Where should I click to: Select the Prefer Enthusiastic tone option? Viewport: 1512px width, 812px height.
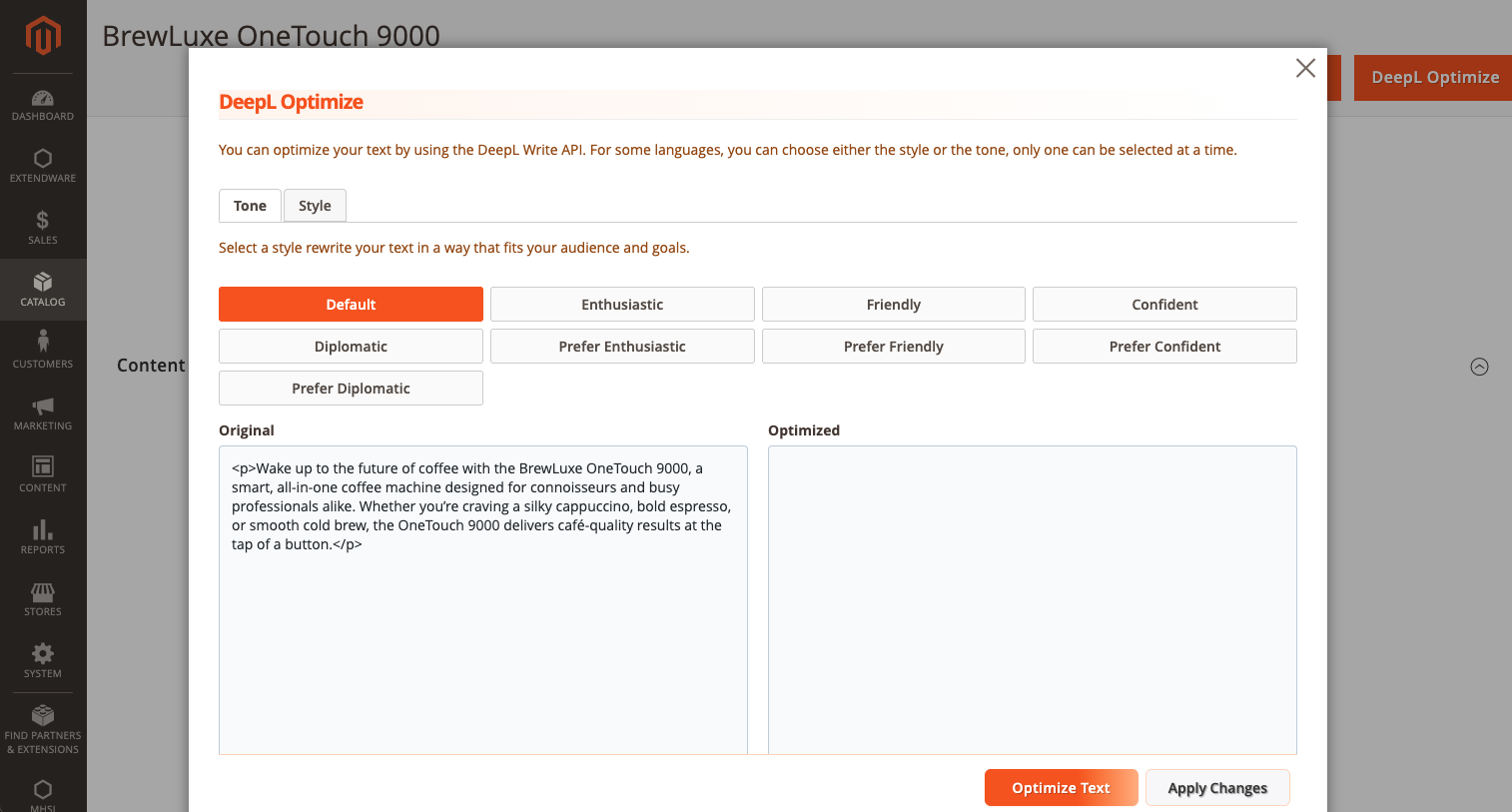pyautogui.click(x=622, y=347)
